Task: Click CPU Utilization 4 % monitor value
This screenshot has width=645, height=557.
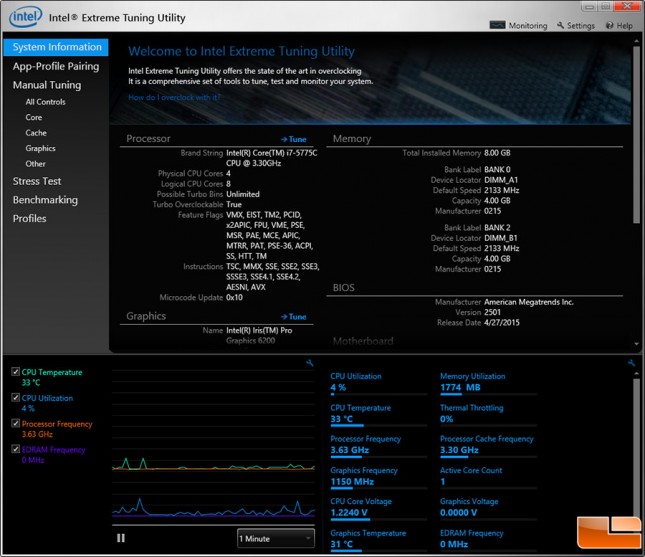Action: tap(338, 387)
